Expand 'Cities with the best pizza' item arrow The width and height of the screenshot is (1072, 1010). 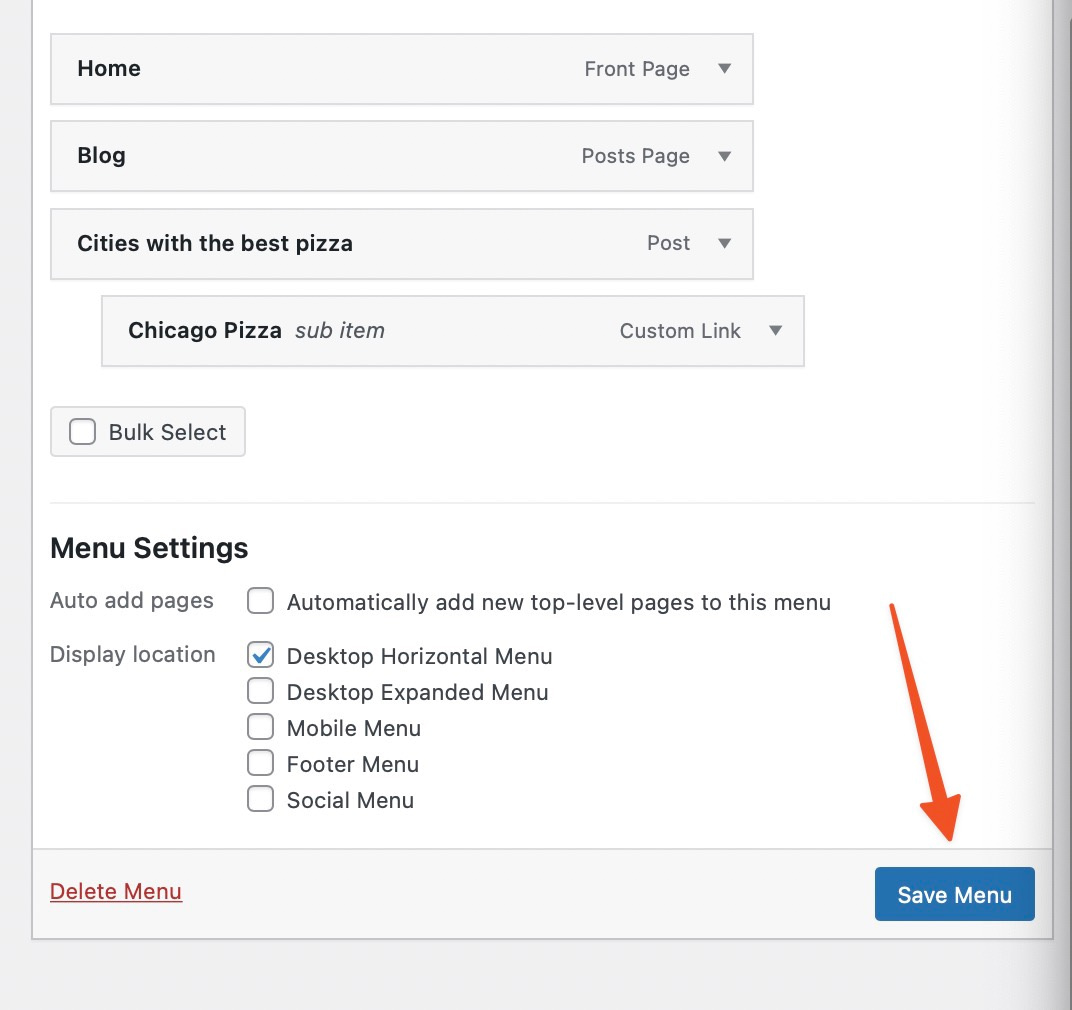(x=725, y=243)
